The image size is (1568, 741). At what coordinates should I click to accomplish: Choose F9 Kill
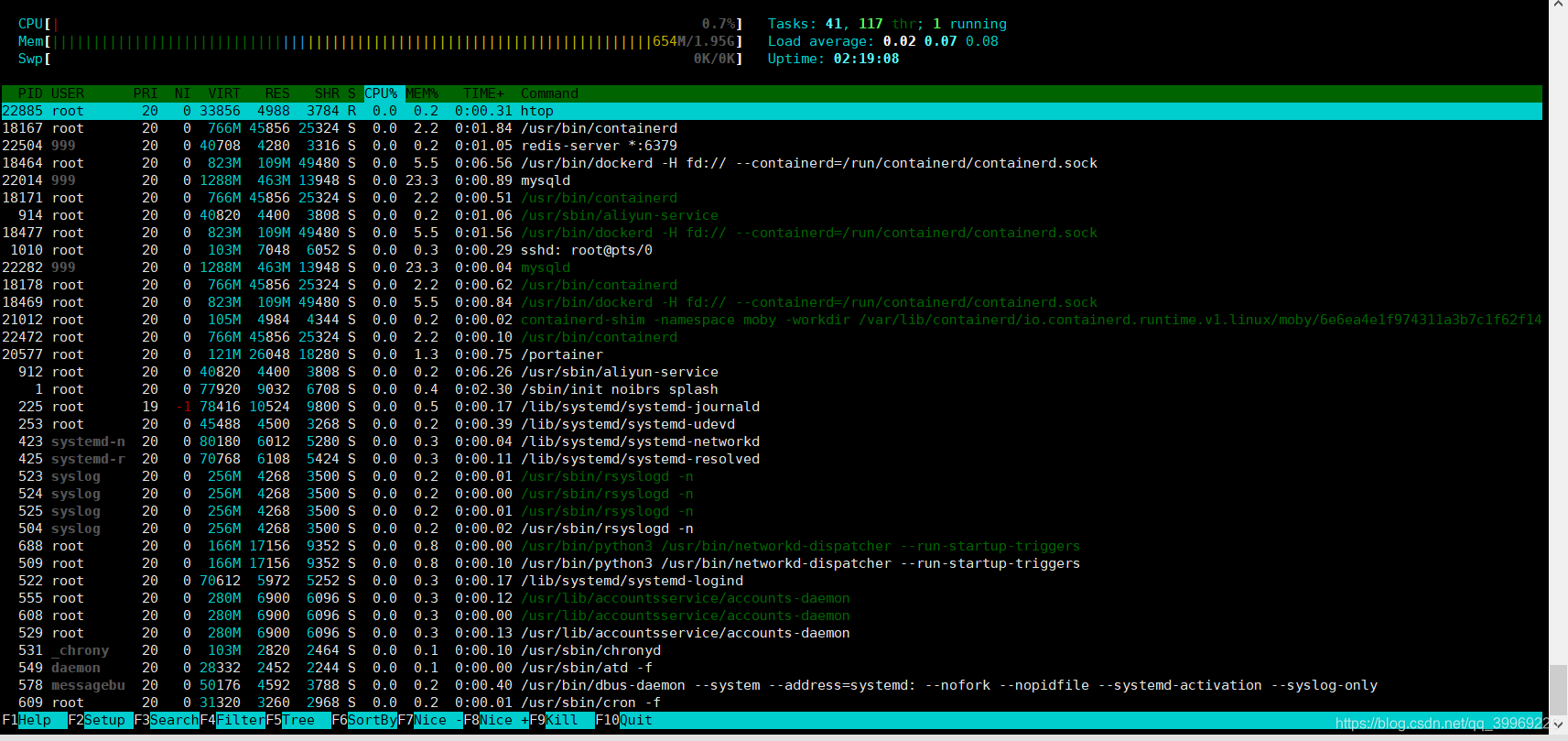[x=562, y=720]
